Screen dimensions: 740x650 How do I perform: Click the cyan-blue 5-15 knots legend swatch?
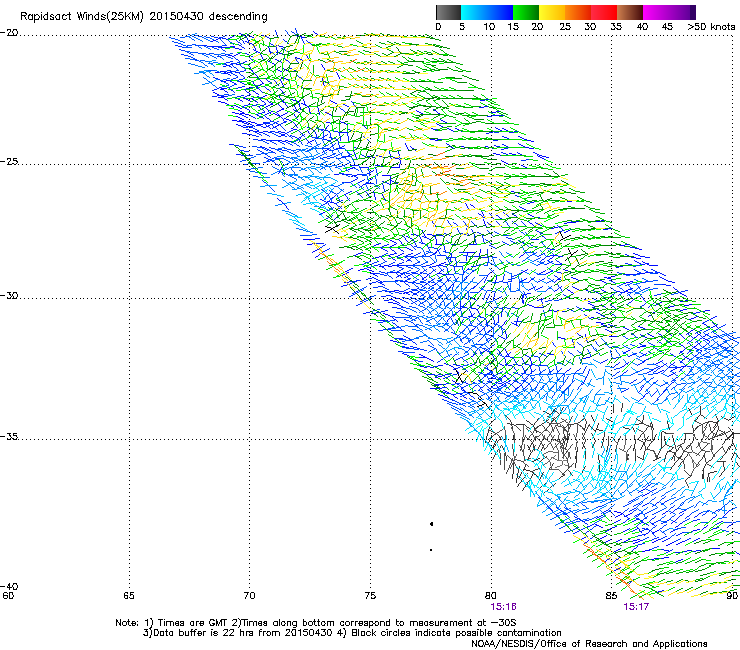pos(486,12)
